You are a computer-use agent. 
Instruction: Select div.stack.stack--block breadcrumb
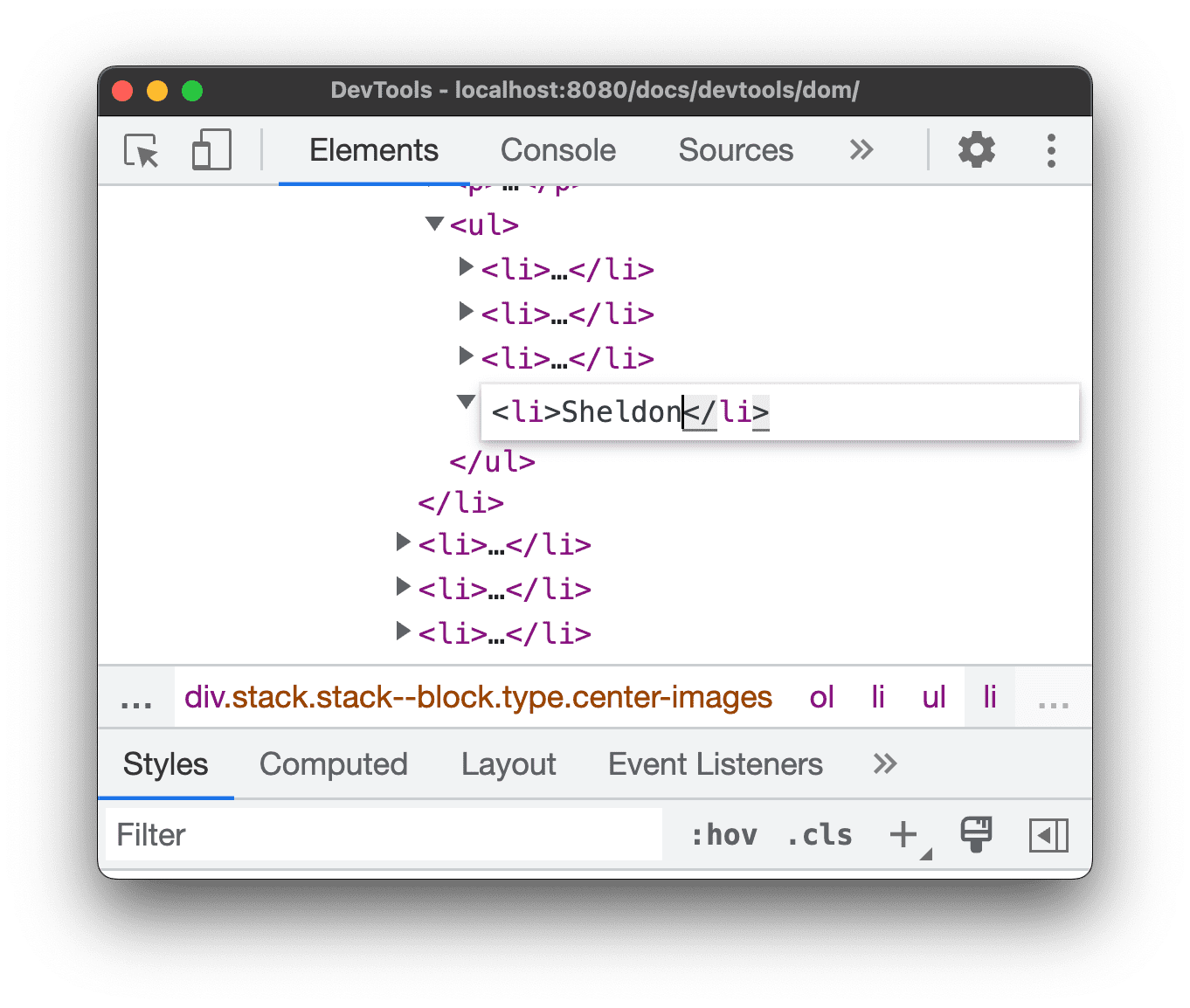pyautogui.click(x=478, y=697)
